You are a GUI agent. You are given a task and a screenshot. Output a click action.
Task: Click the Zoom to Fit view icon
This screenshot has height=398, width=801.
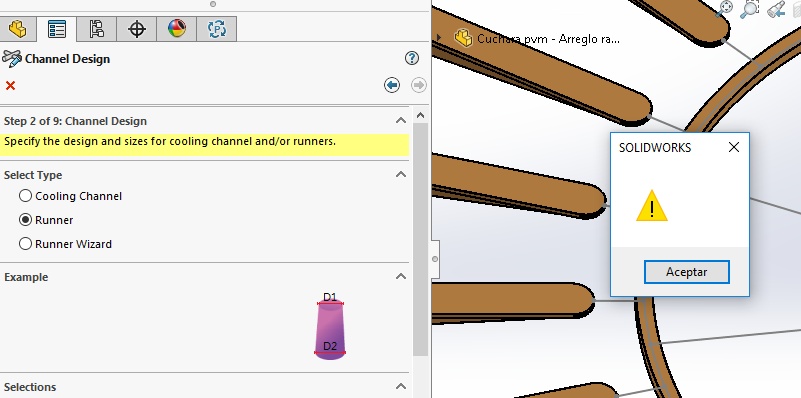point(724,9)
